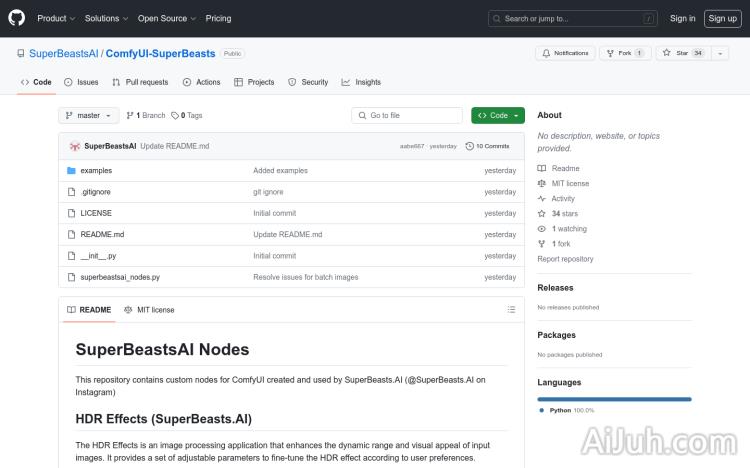Expand the Product menu
Image resolution: width=750 pixels, height=468 pixels.
point(55,18)
